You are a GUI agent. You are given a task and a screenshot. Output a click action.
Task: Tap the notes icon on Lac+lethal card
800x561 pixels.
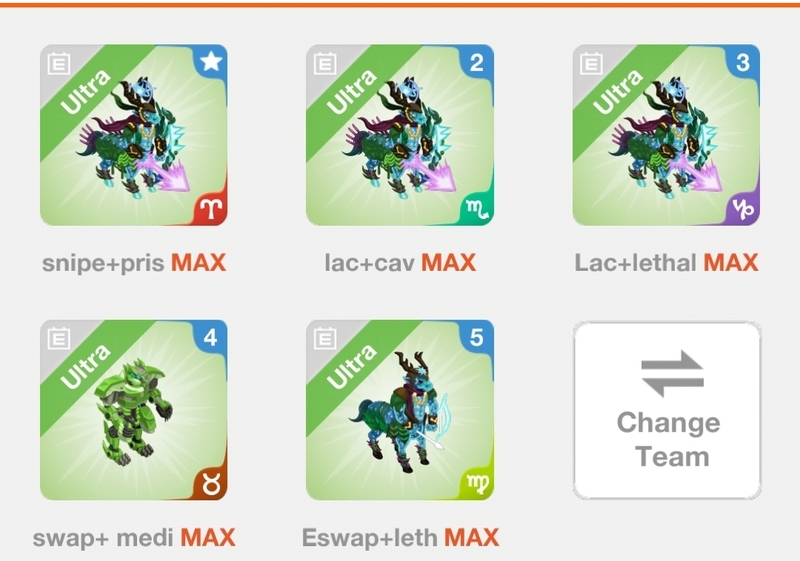(x=591, y=64)
